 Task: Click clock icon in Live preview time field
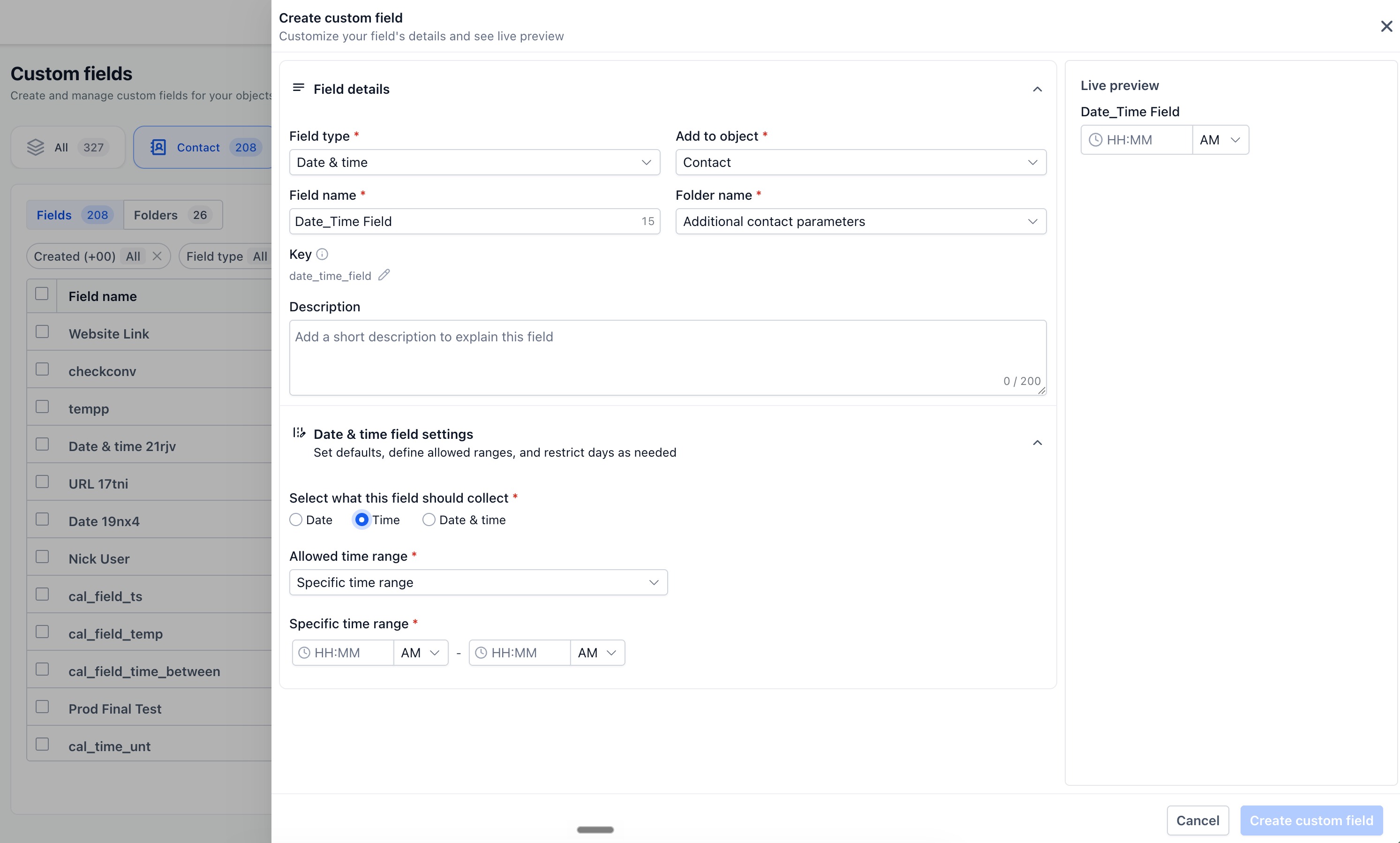point(1095,140)
